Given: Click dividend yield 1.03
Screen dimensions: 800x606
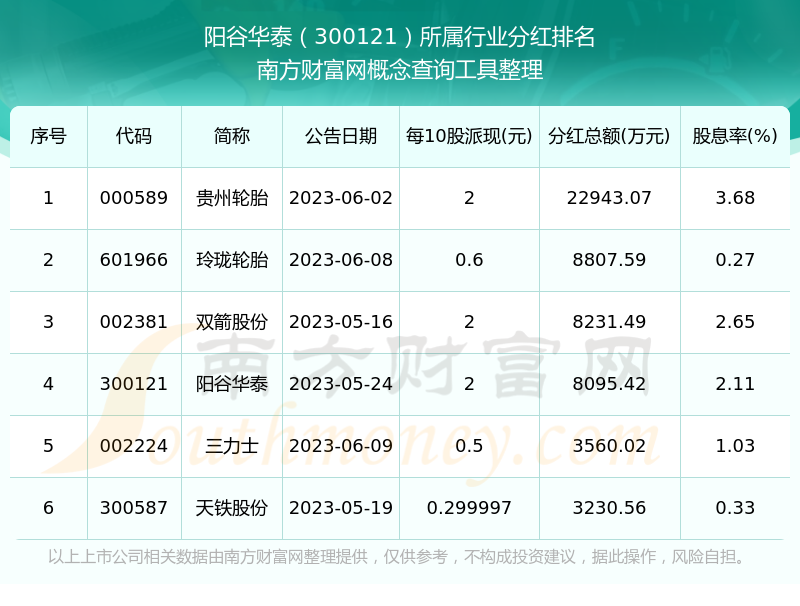Looking at the screenshot, I should coord(735,446).
